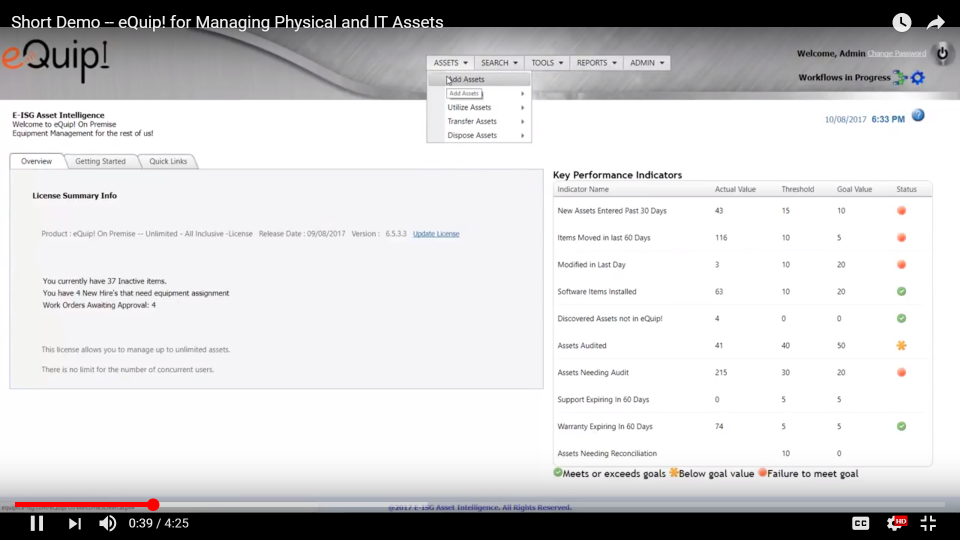Mute the video volume

click(x=108, y=523)
